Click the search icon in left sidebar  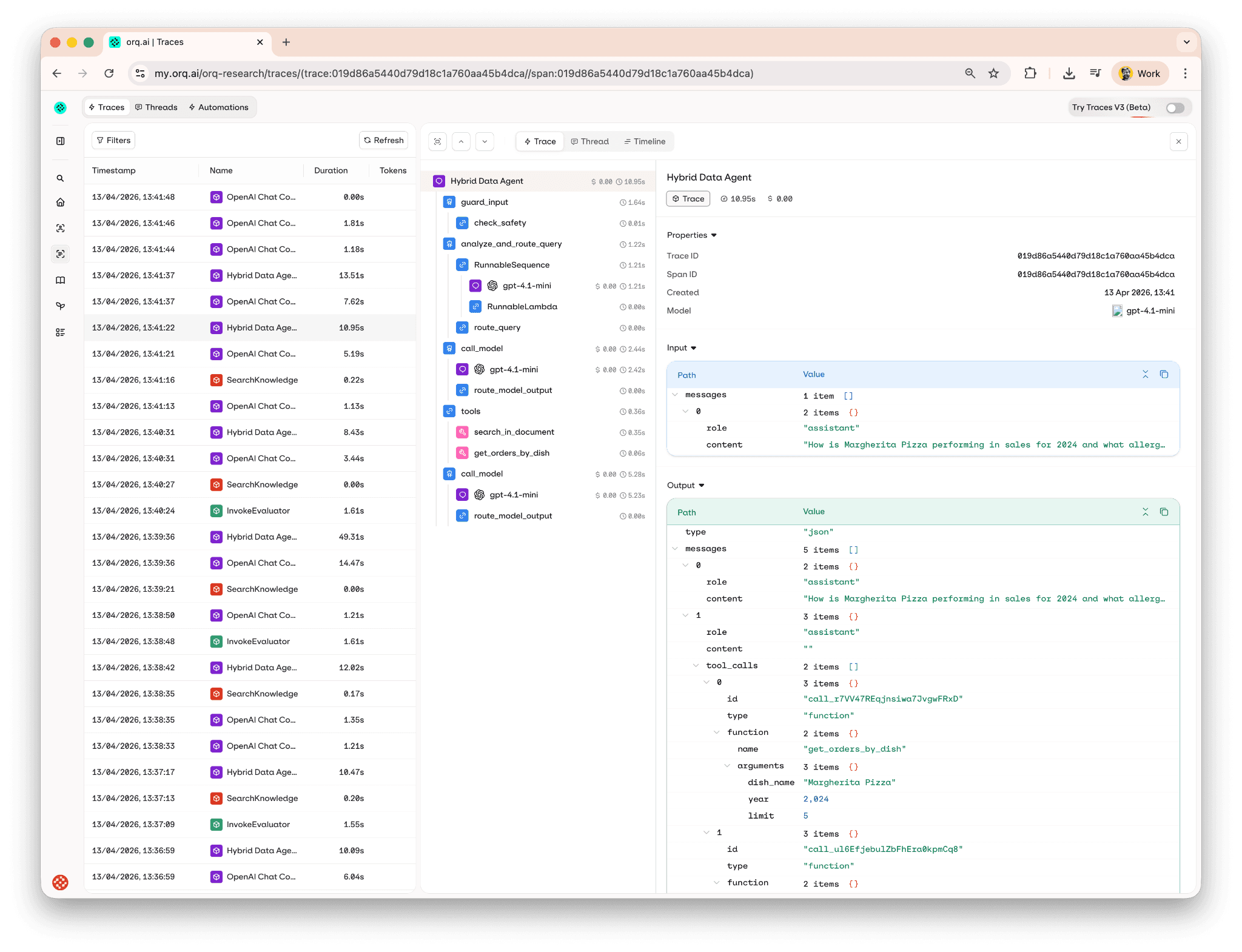[x=60, y=178]
